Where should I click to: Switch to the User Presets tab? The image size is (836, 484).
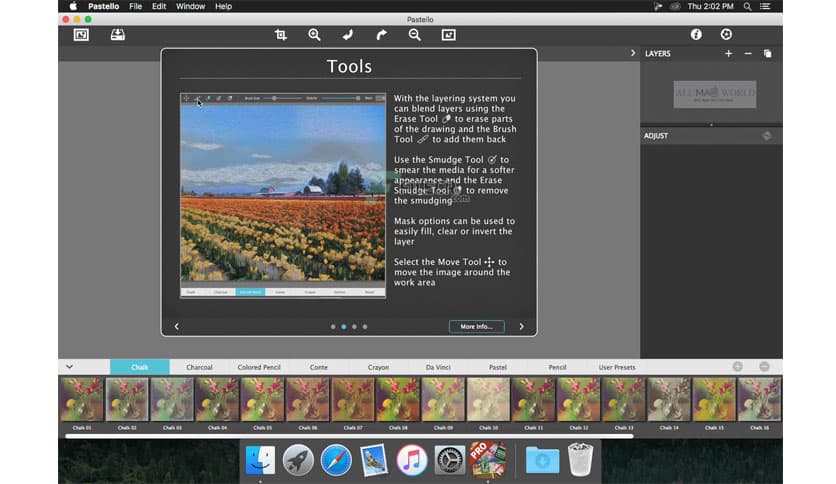[x=617, y=367]
